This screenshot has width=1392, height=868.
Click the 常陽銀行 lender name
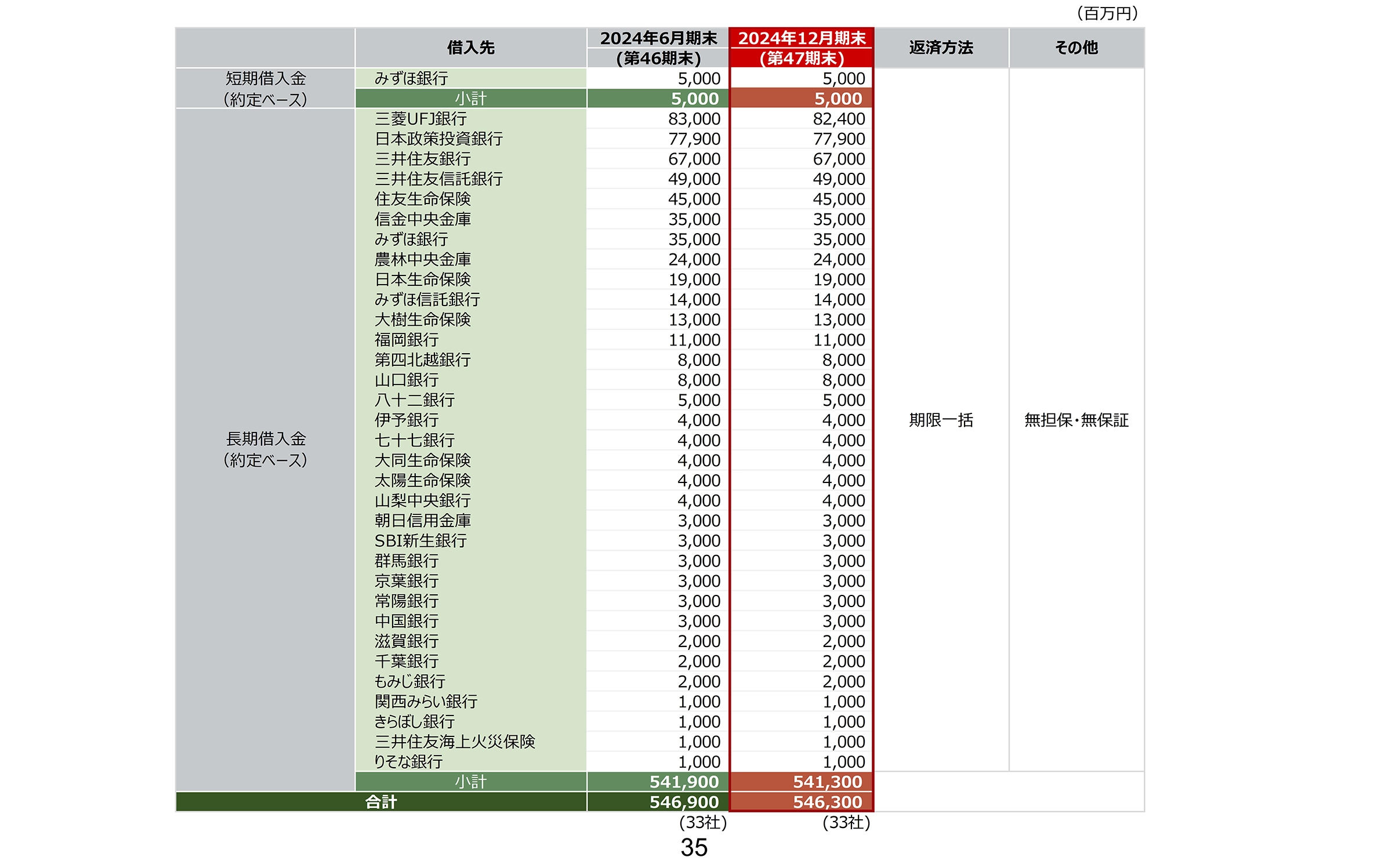coord(406,601)
